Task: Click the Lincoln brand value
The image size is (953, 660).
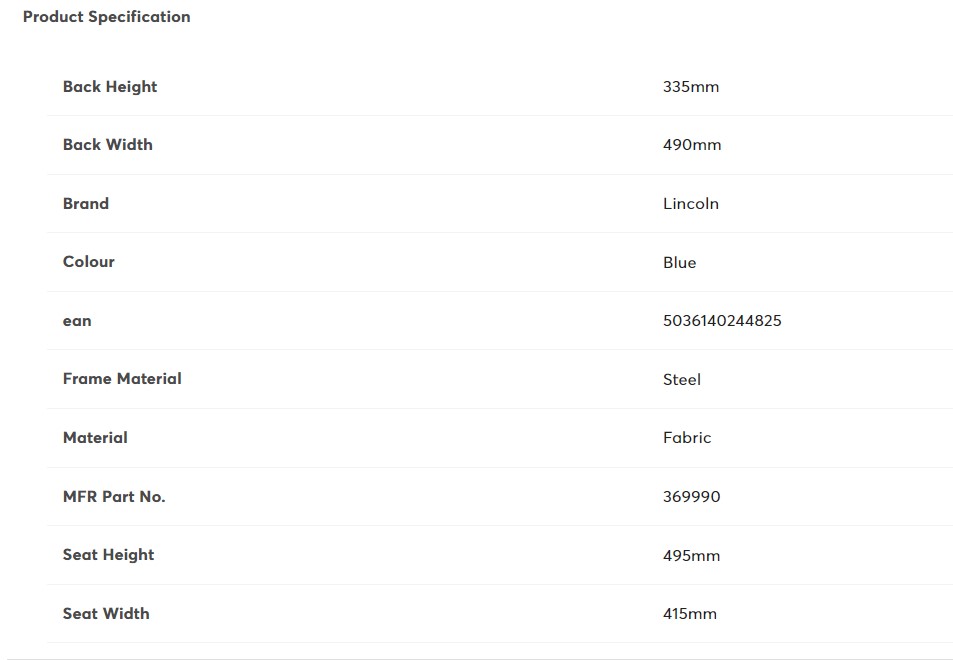Action: click(691, 204)
